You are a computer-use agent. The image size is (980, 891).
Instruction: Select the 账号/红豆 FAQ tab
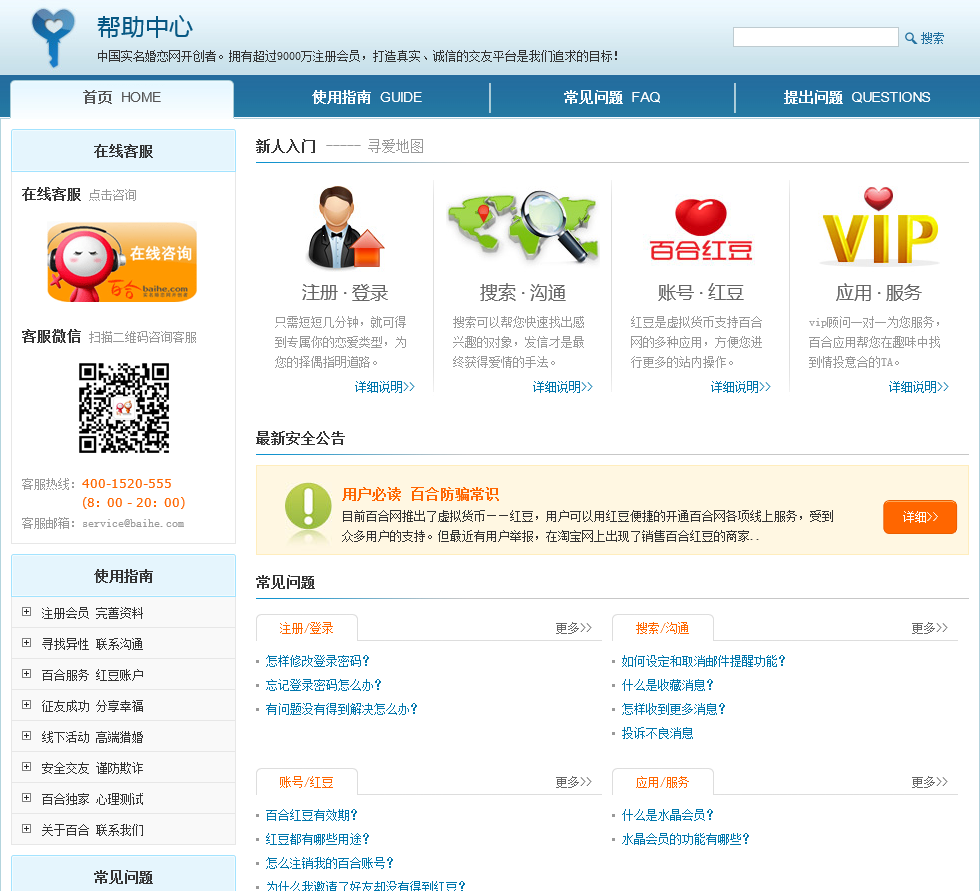coord(306,782)
